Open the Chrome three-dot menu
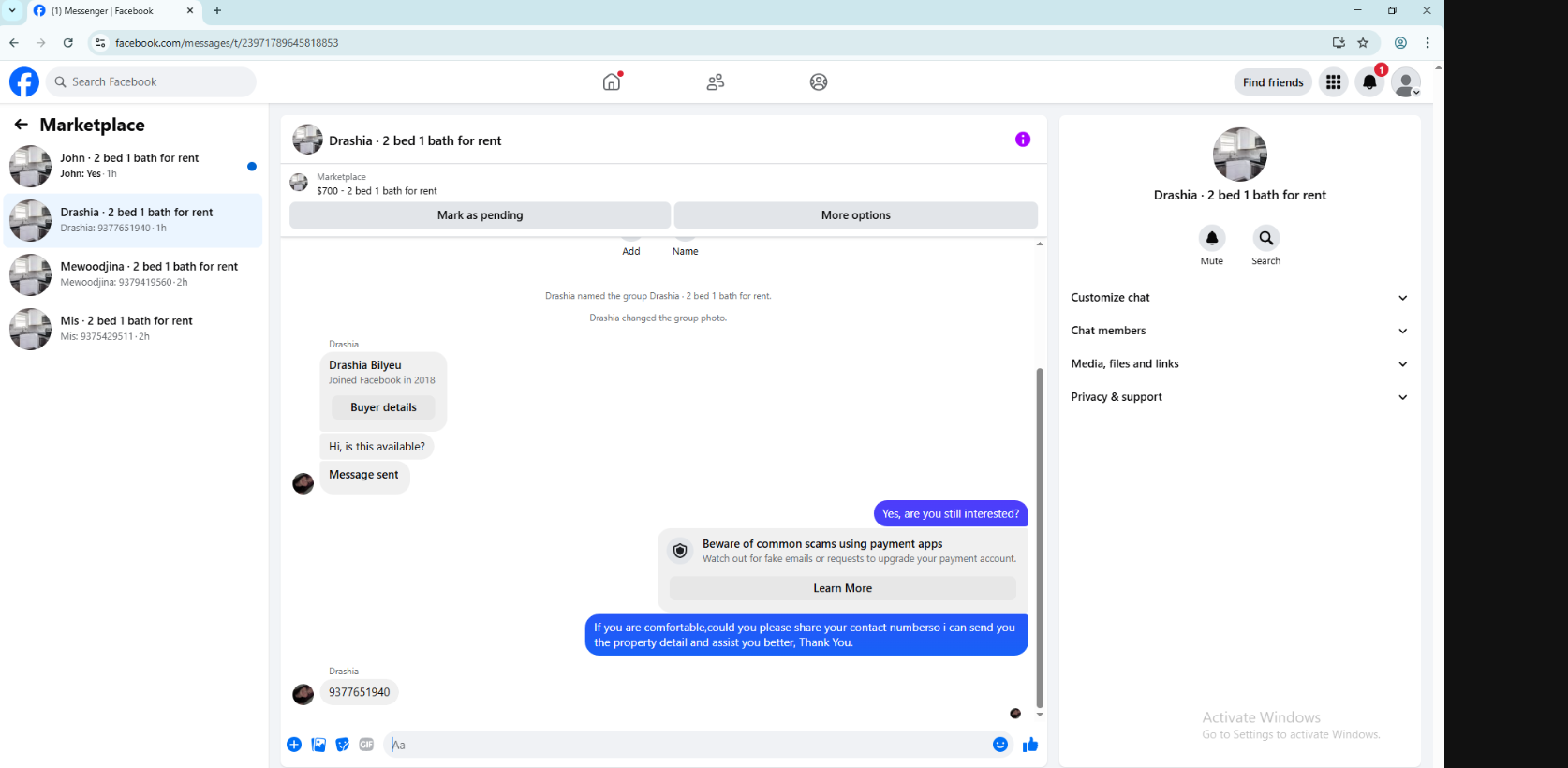 point(1427,43)
